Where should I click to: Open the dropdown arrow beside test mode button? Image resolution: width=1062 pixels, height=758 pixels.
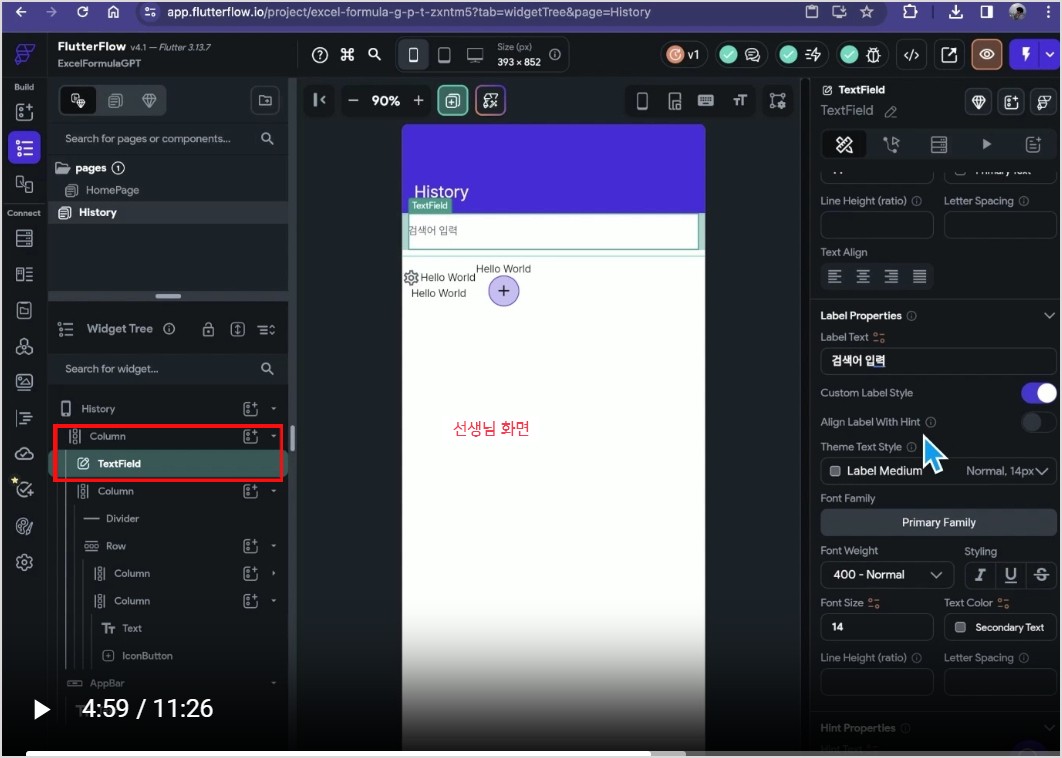[1050, 55]
